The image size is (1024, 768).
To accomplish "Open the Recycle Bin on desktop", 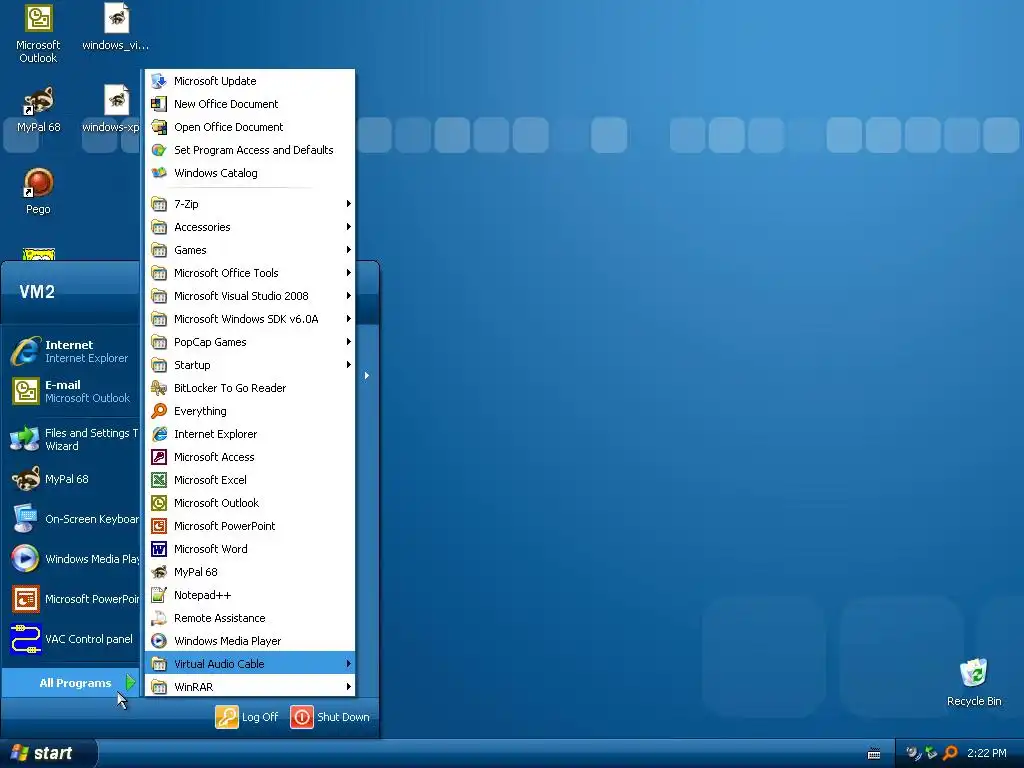I will point(974,682).
